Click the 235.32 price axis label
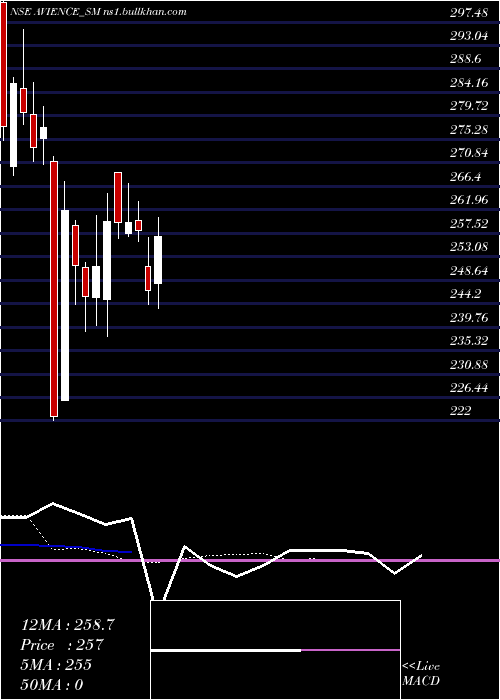Screen dimensions: 500x700 [x=469, y=341]
